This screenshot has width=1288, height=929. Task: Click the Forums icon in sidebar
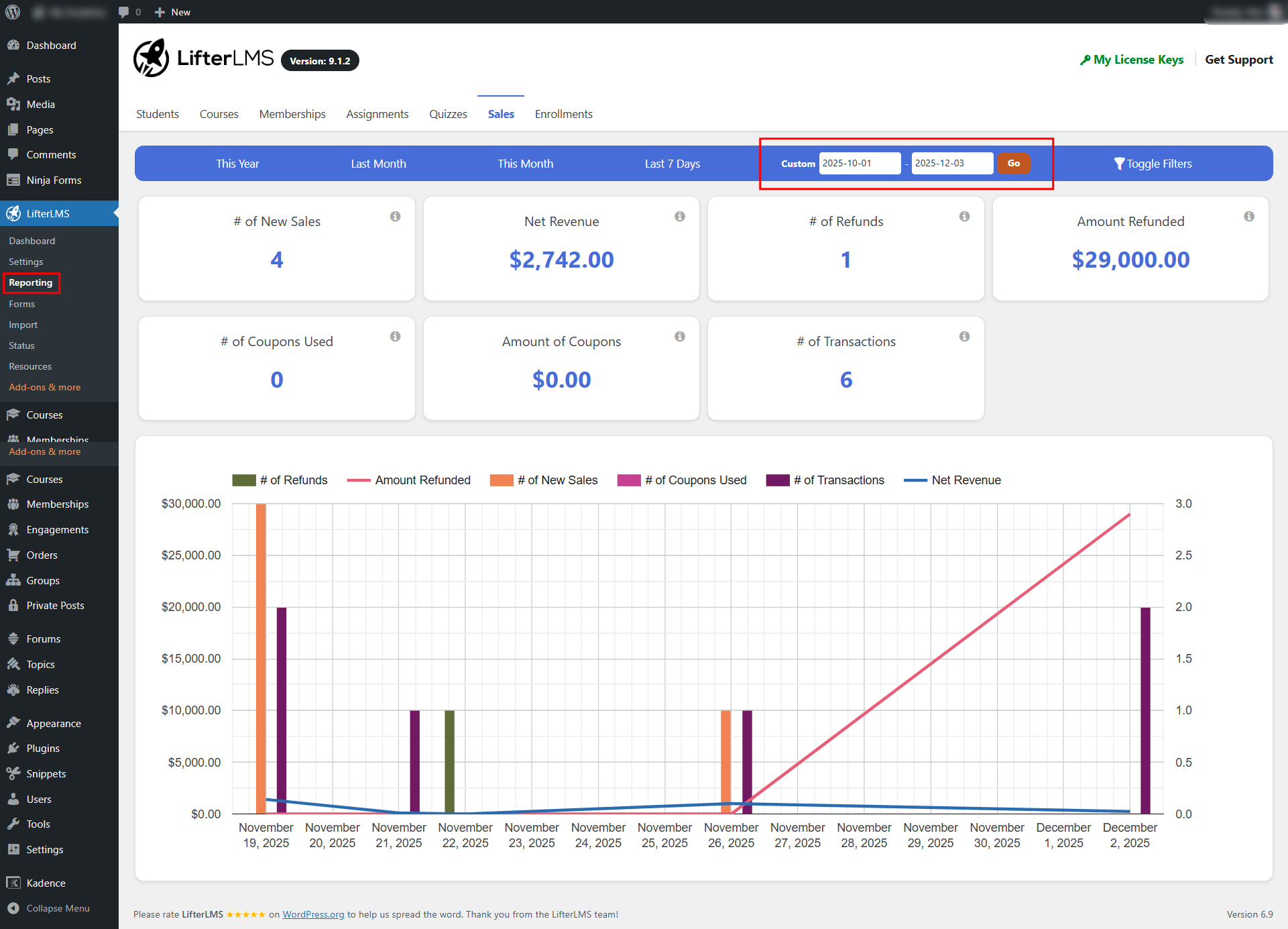pyautogui.click(x=13, y=639)
